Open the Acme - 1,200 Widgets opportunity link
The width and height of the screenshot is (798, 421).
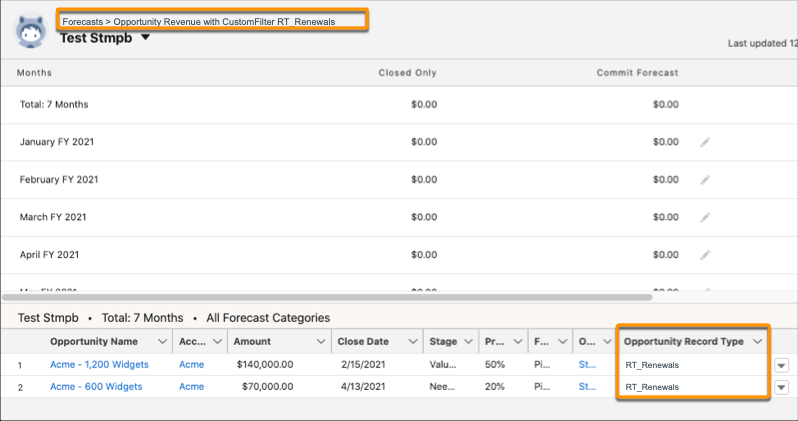tap(98, 365)
